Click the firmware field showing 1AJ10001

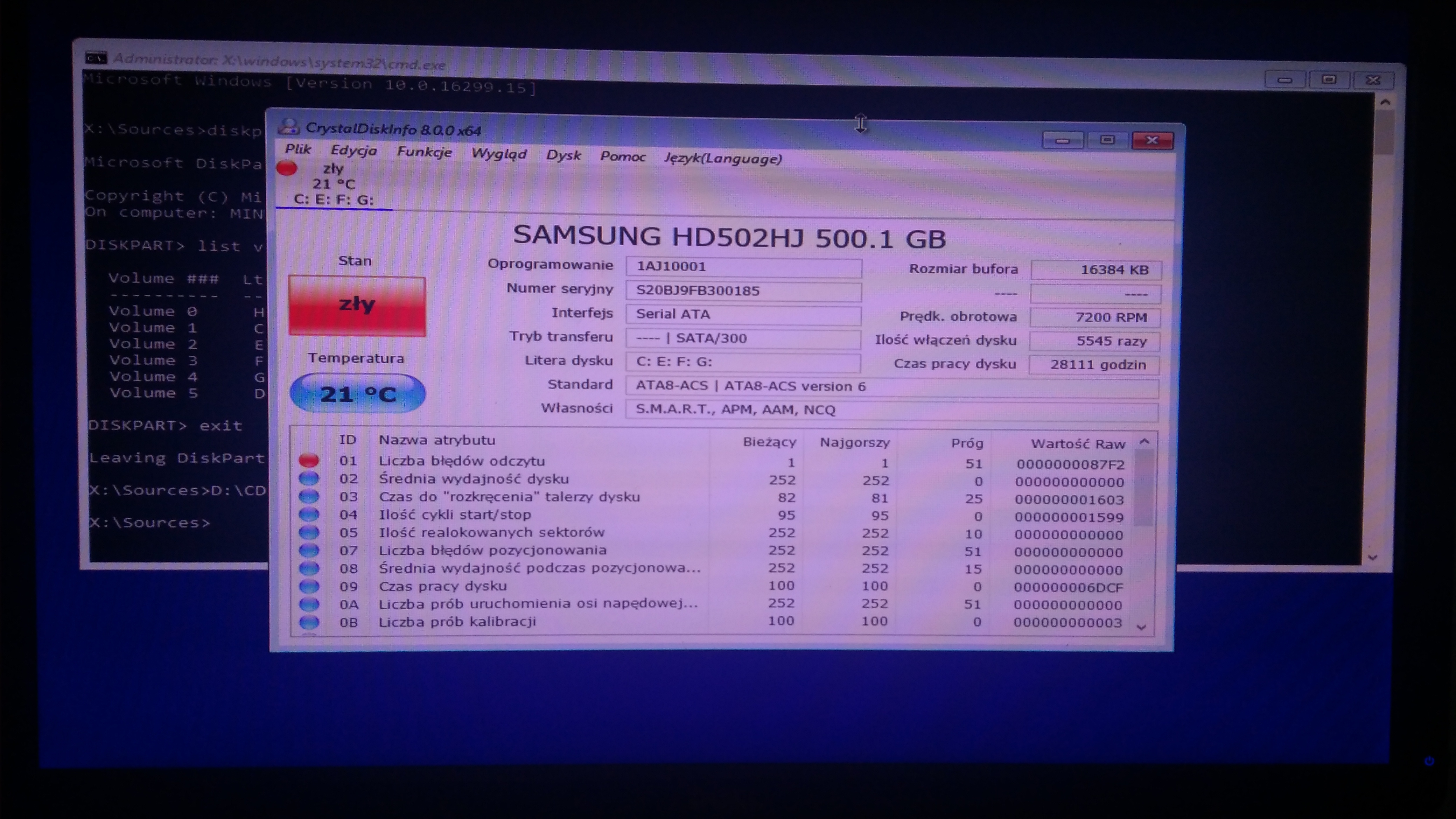[743, 267]
